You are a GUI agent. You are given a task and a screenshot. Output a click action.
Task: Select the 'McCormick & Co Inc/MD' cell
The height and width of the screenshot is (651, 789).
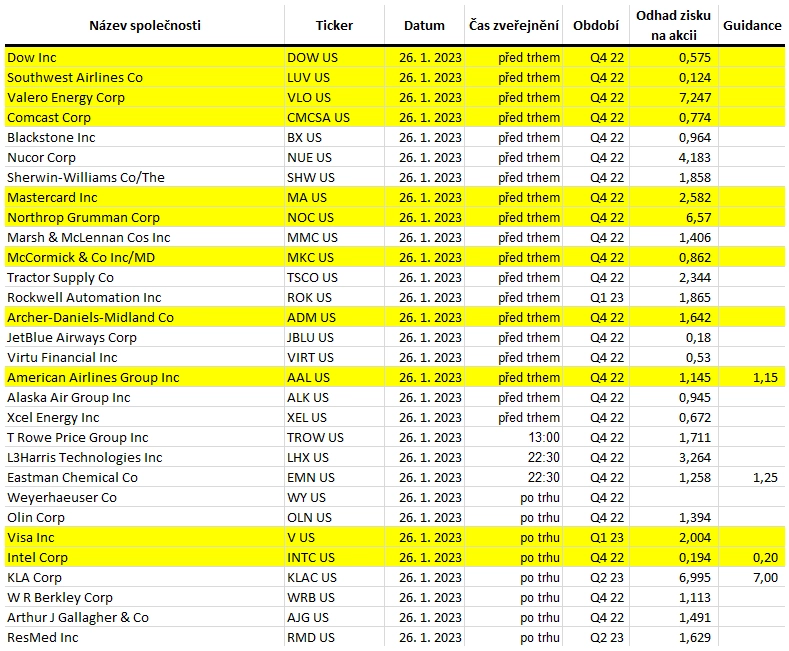click(x=144, y=258)
